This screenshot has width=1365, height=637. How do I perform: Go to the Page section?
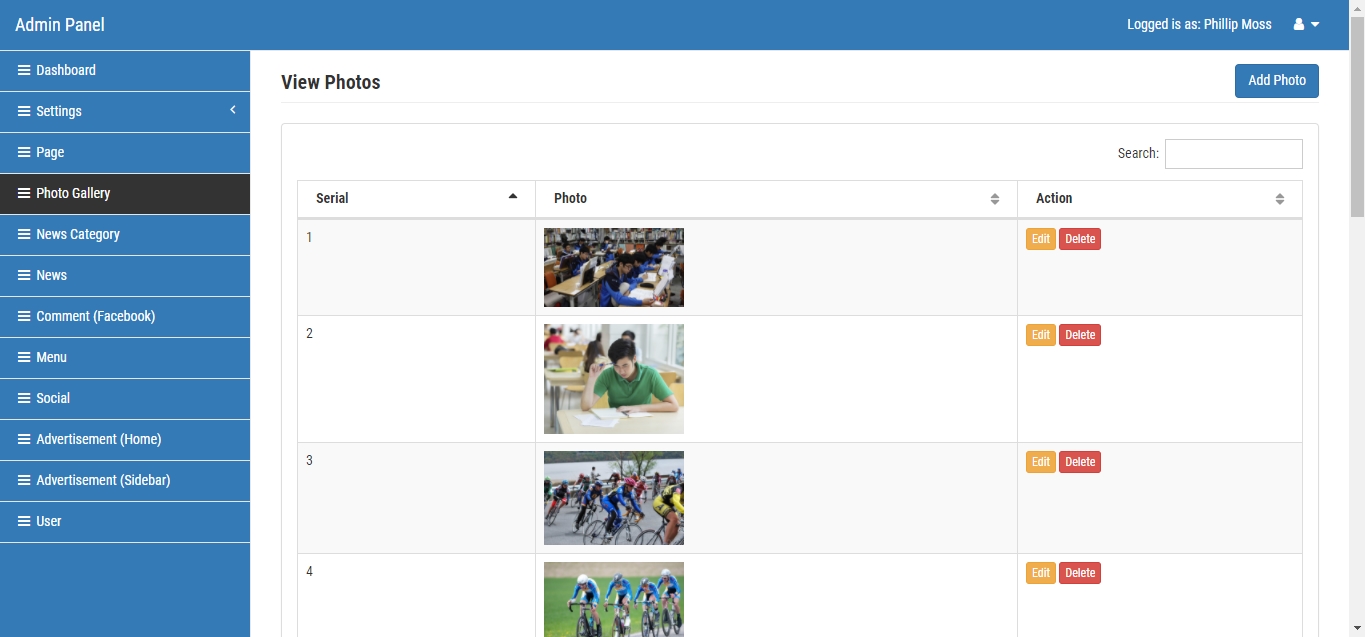click(125, 152)
